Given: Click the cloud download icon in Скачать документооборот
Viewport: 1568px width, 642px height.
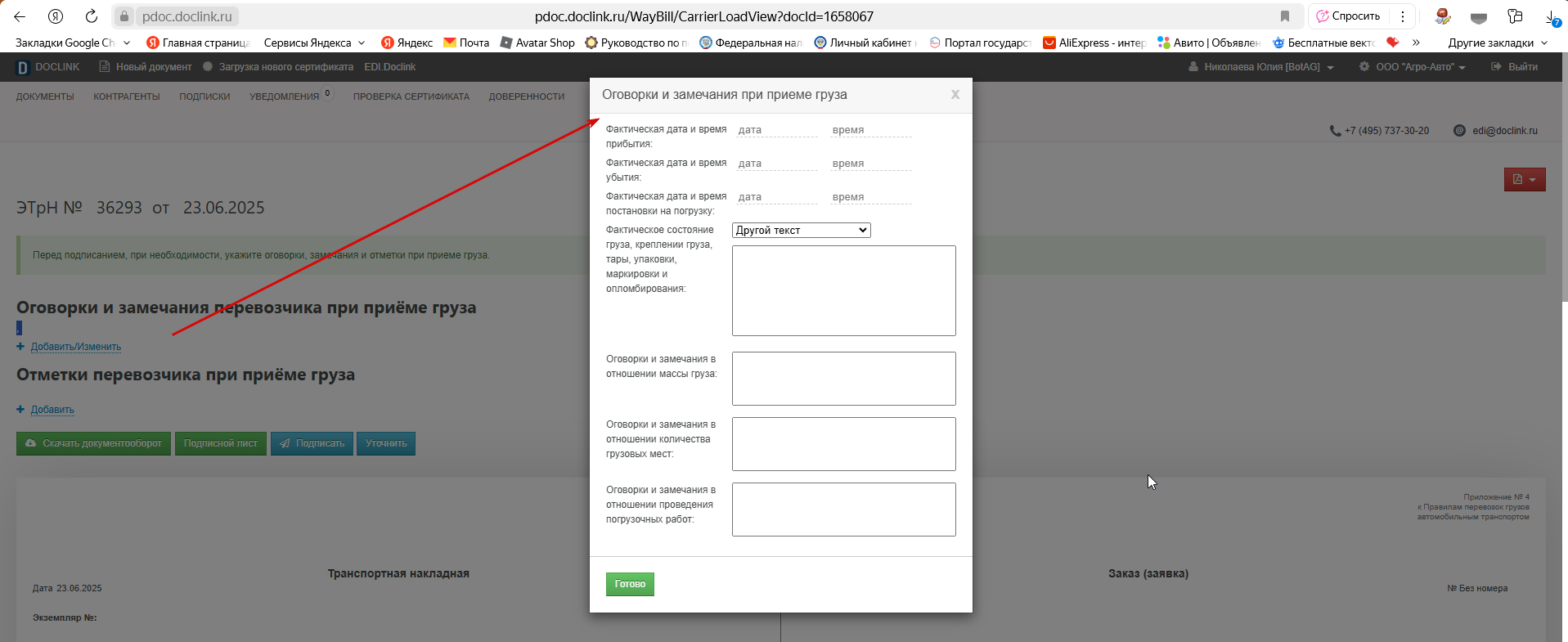Looking at the screenshot, I should tap(30, 443).
